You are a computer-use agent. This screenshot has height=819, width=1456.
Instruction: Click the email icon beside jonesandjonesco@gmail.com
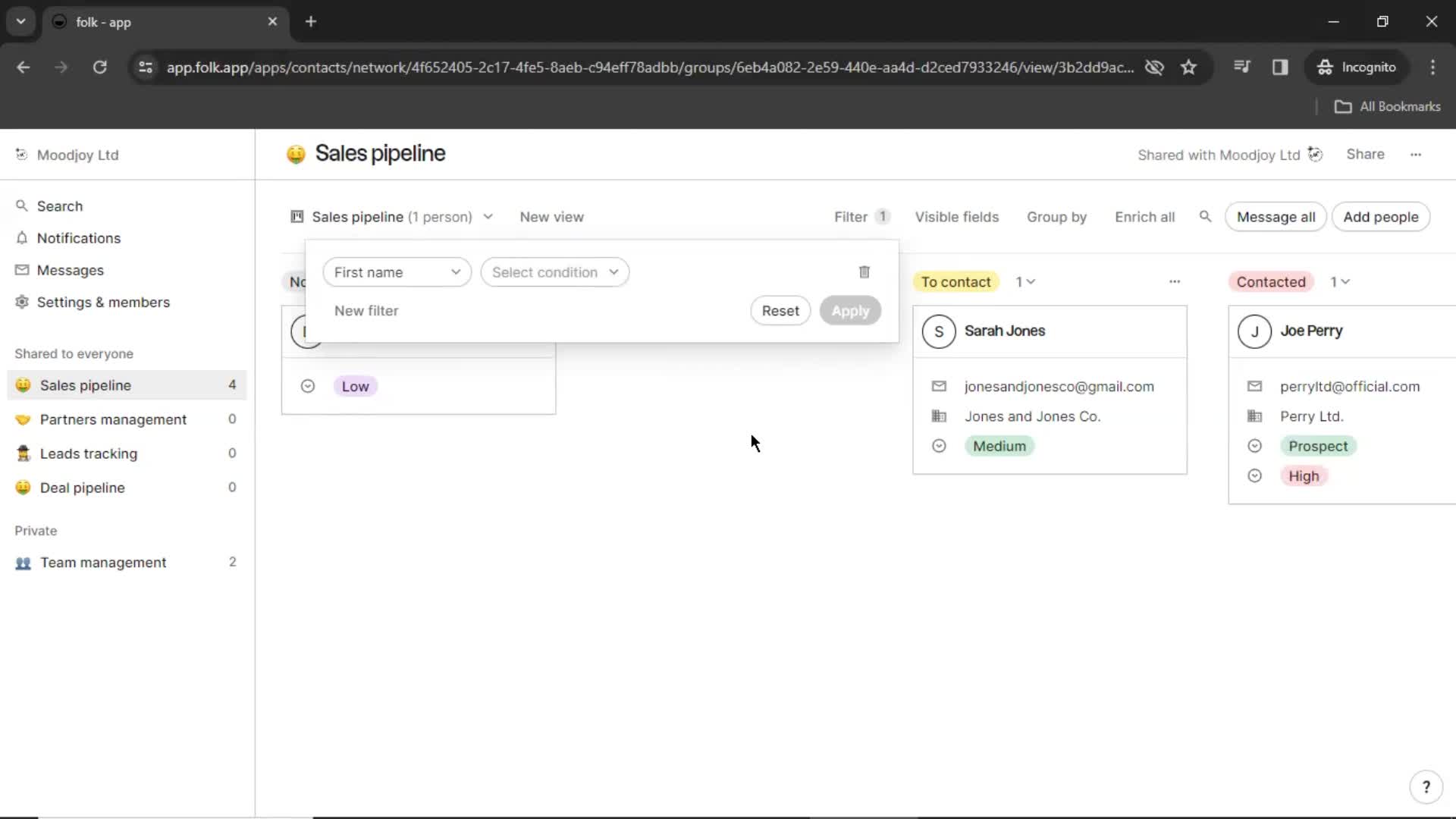pyautogui.click(x=939, y=387)
